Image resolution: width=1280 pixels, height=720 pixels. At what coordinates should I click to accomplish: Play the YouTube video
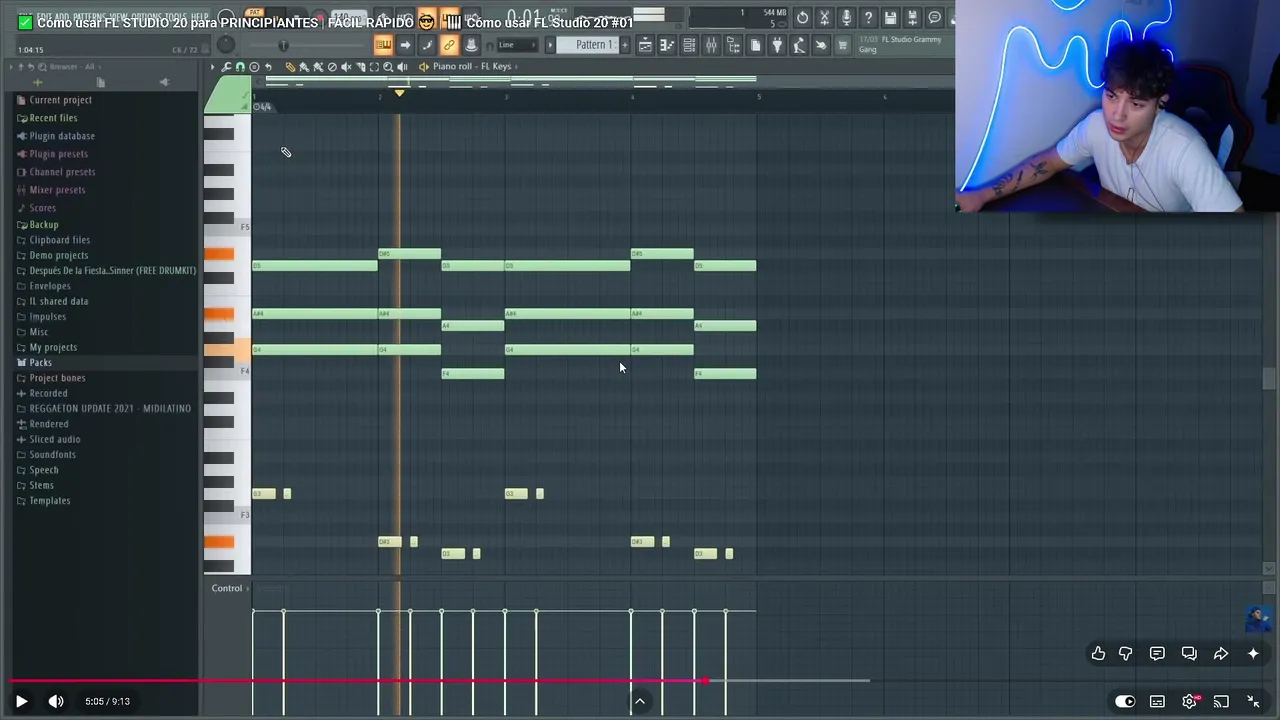21,701
